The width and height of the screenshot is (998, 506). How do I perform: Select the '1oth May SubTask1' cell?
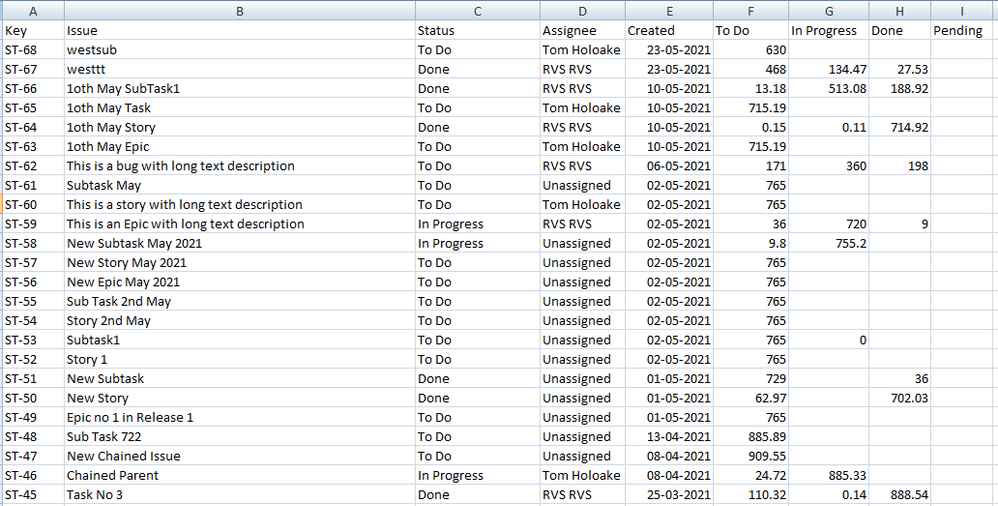click(239, 88)
